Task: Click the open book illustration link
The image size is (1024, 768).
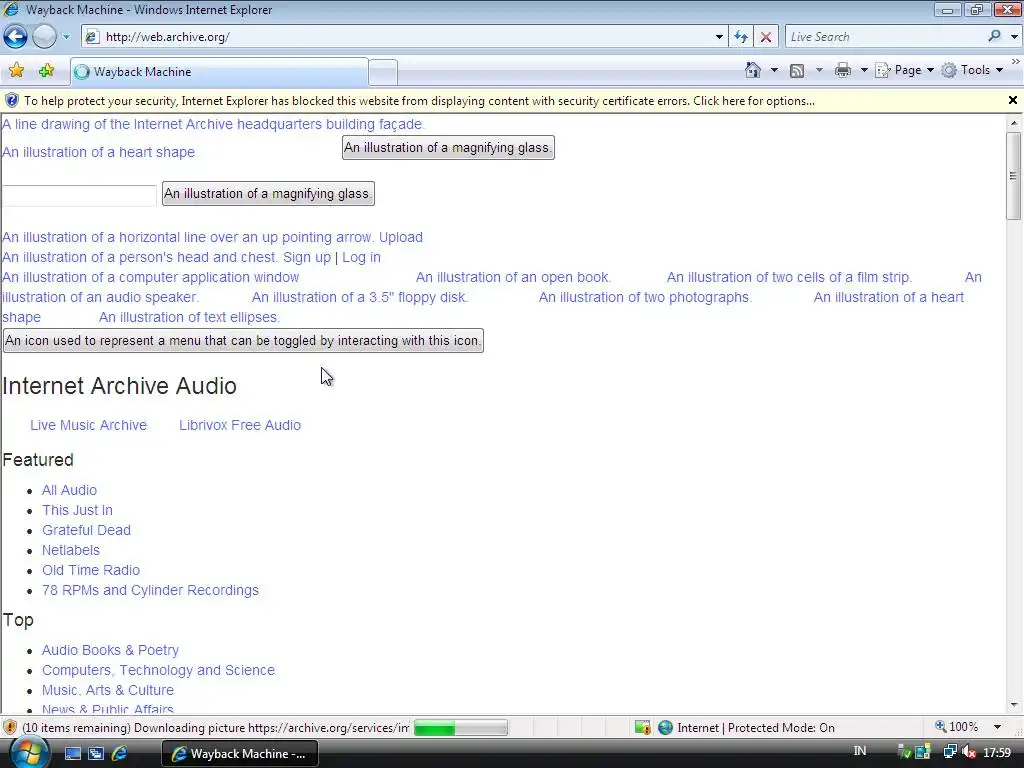Action: [513, 277]
